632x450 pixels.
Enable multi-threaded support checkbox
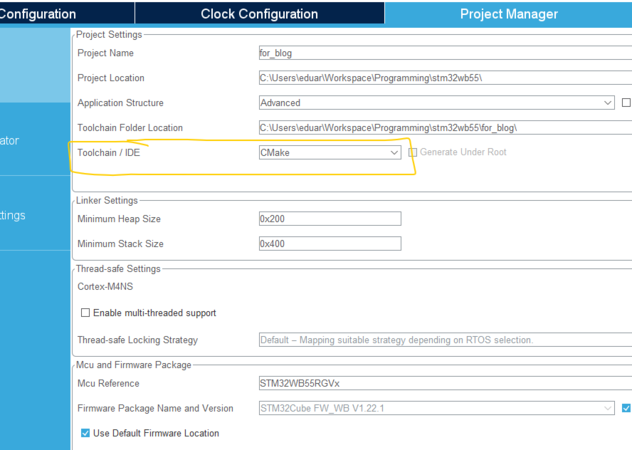[85, 313]
